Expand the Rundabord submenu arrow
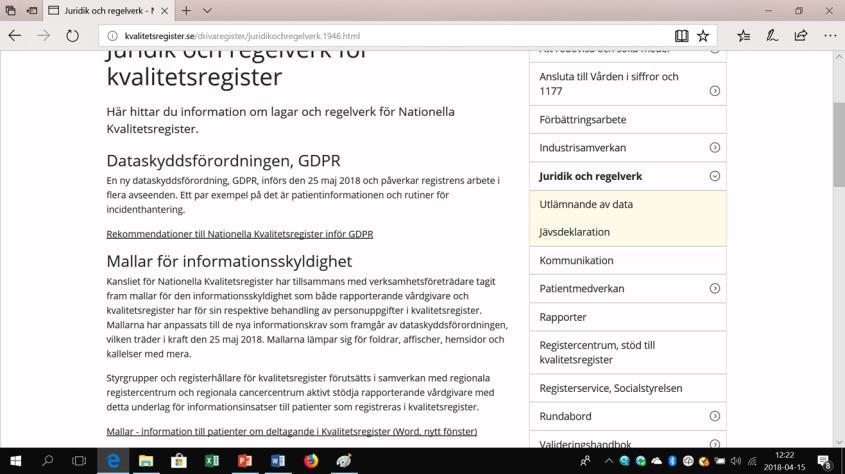This screenshot has height=474, width=845. [x=715, y=416]
